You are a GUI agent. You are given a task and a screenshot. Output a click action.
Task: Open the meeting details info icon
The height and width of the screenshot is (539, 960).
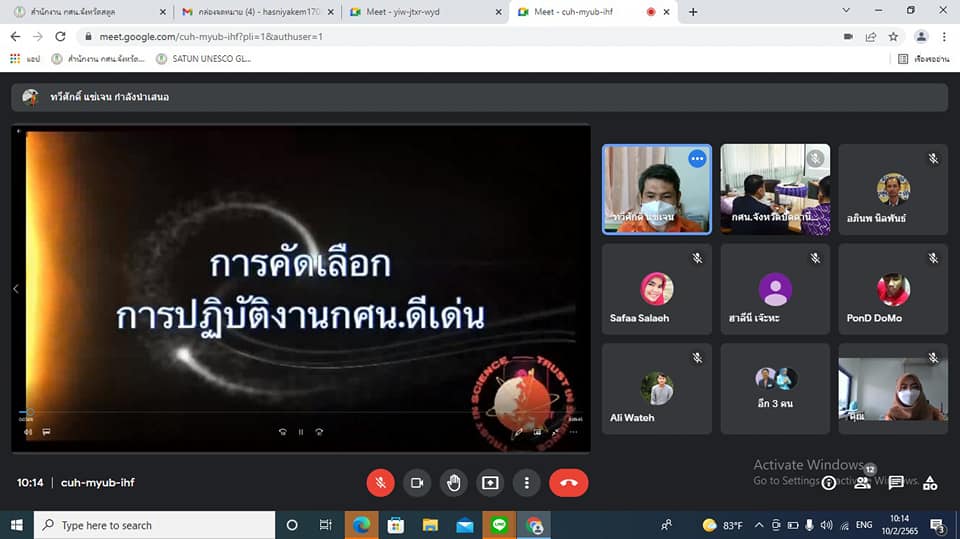829,482
